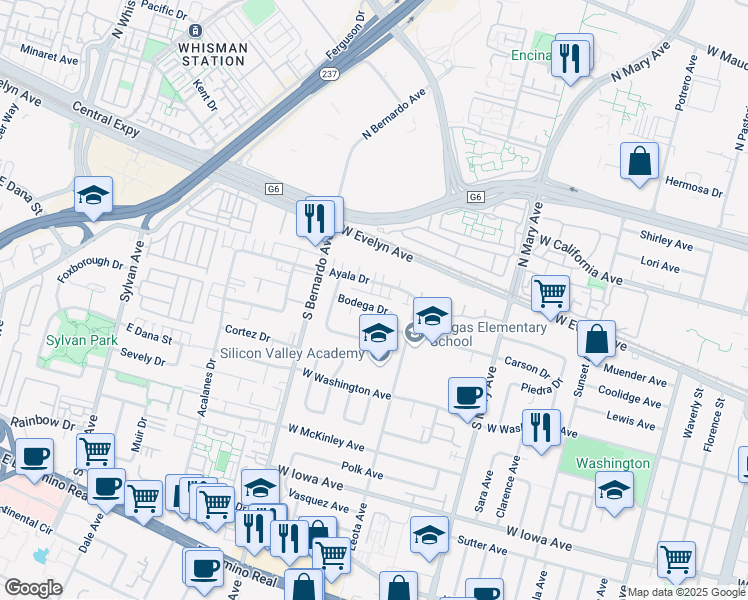Viewport: 748px width, 600px height.
Task: Click the Pacific Dr street label
Action: coord(165,10)
